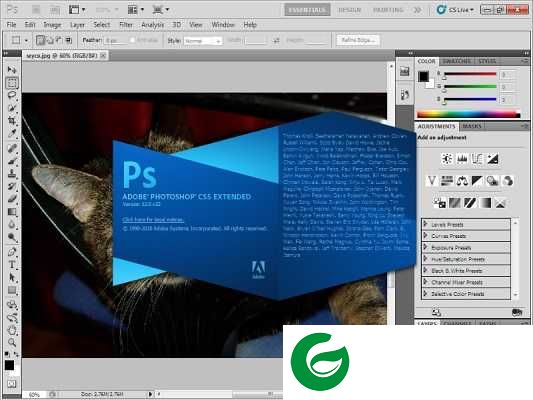Open the File menu
Screen dimensions: 533x400
point(11,25)
